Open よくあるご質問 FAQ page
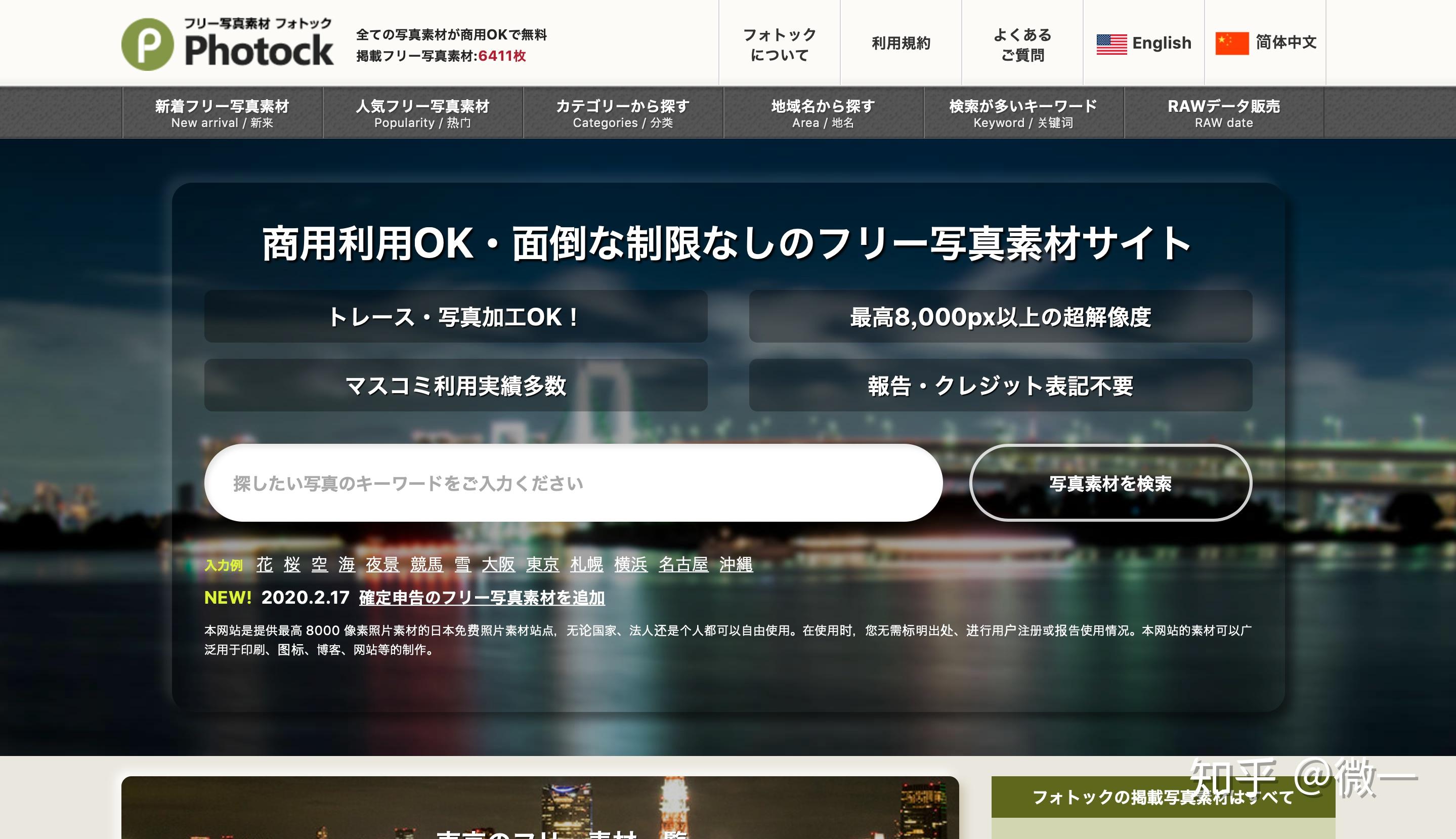Image resolution: width=1456 pixels, height=839 pixels. pyautogui.click(x=1023, y=43)
